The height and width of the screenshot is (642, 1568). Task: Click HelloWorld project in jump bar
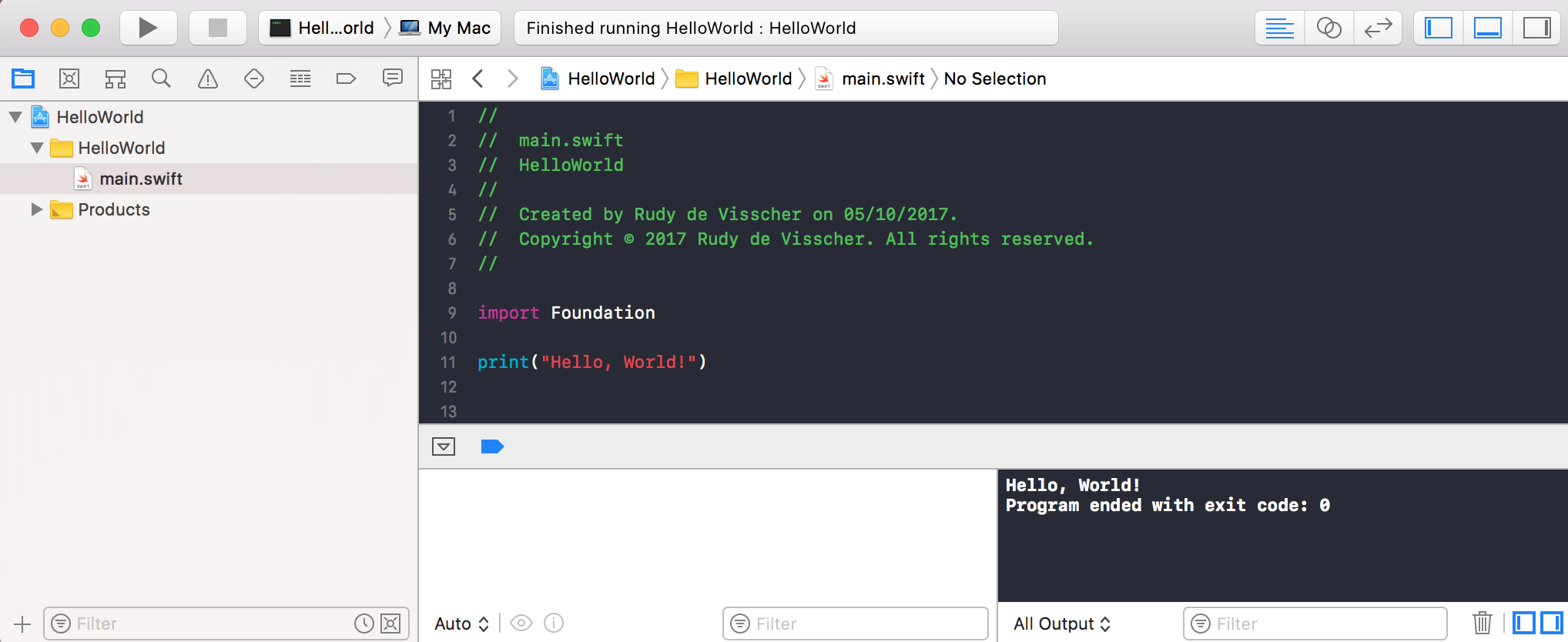coord(598,79)
